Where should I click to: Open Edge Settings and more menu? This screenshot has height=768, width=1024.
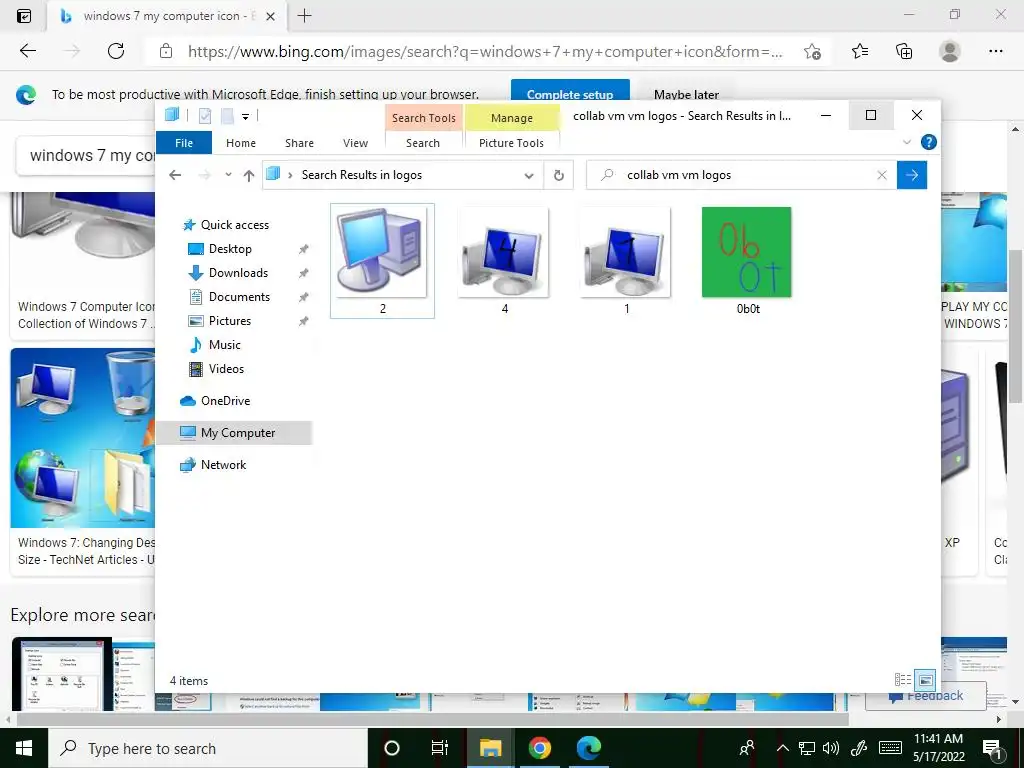point(995,51)
